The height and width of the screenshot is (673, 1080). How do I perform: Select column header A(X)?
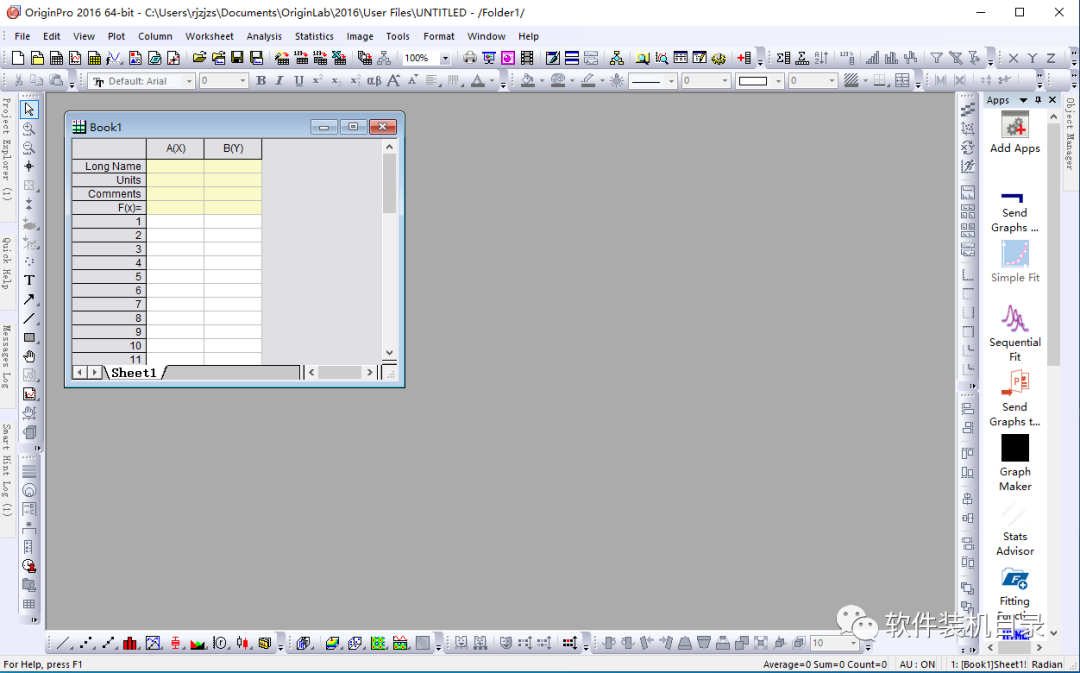point(176,148)
